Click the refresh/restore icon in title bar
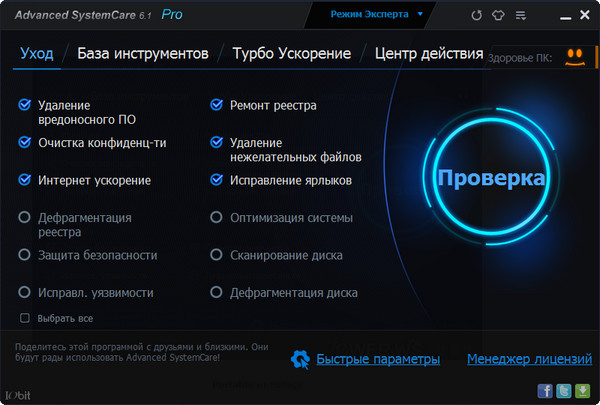Viewport: 600px width, 405px height. pos(476,15)
